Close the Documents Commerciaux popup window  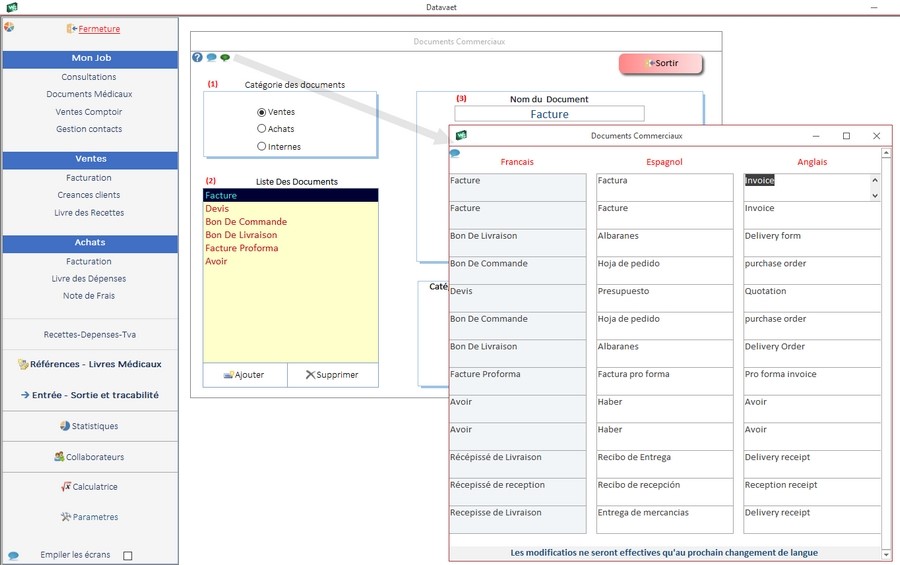pyautogui.click(x=876, y=136)
